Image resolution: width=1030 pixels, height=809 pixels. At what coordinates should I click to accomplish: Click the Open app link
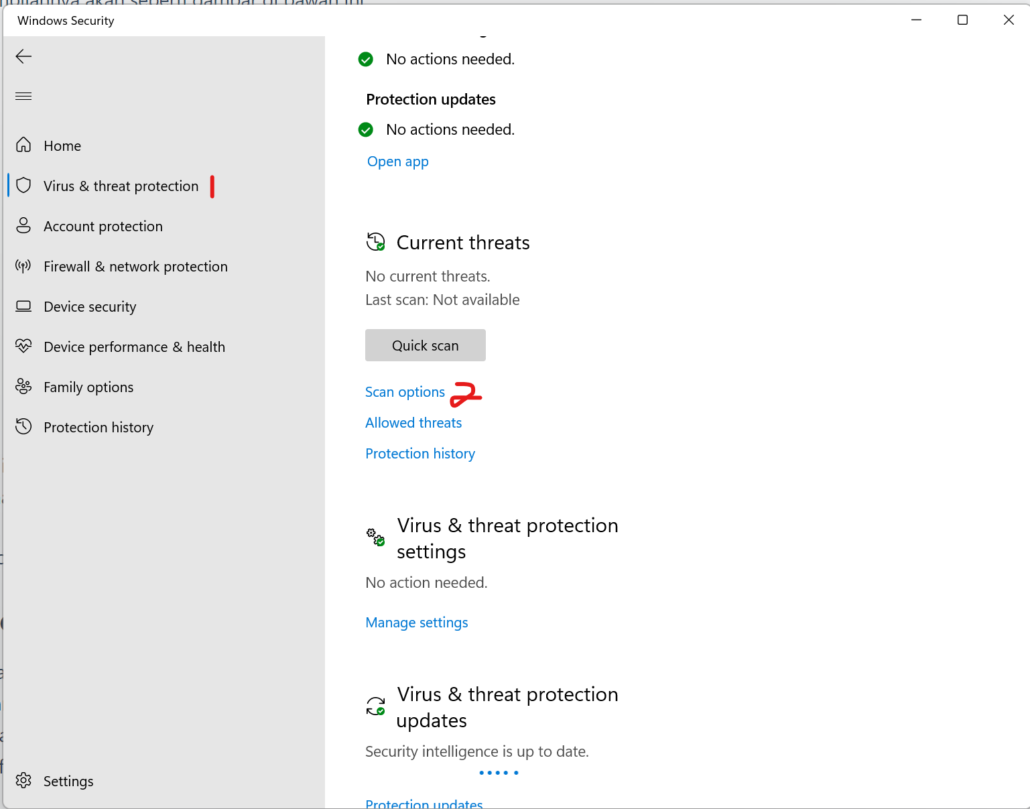pyautogui.click(x=397, y=162)
